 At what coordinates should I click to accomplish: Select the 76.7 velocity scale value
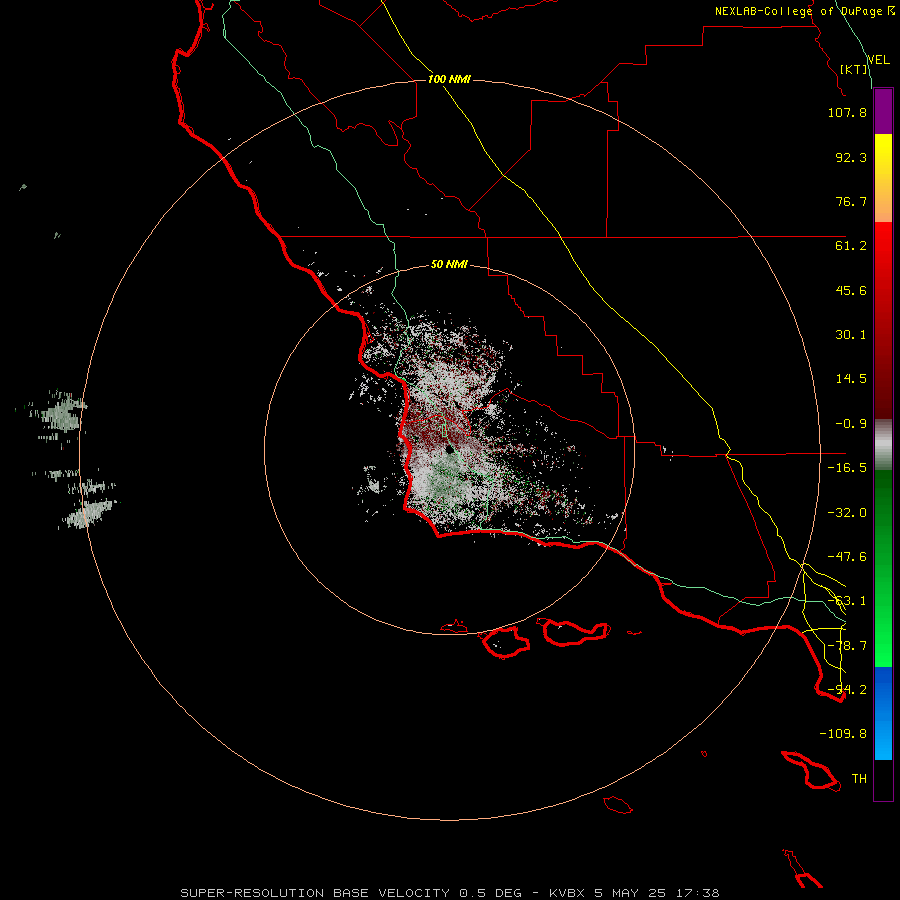click(851, 201)
